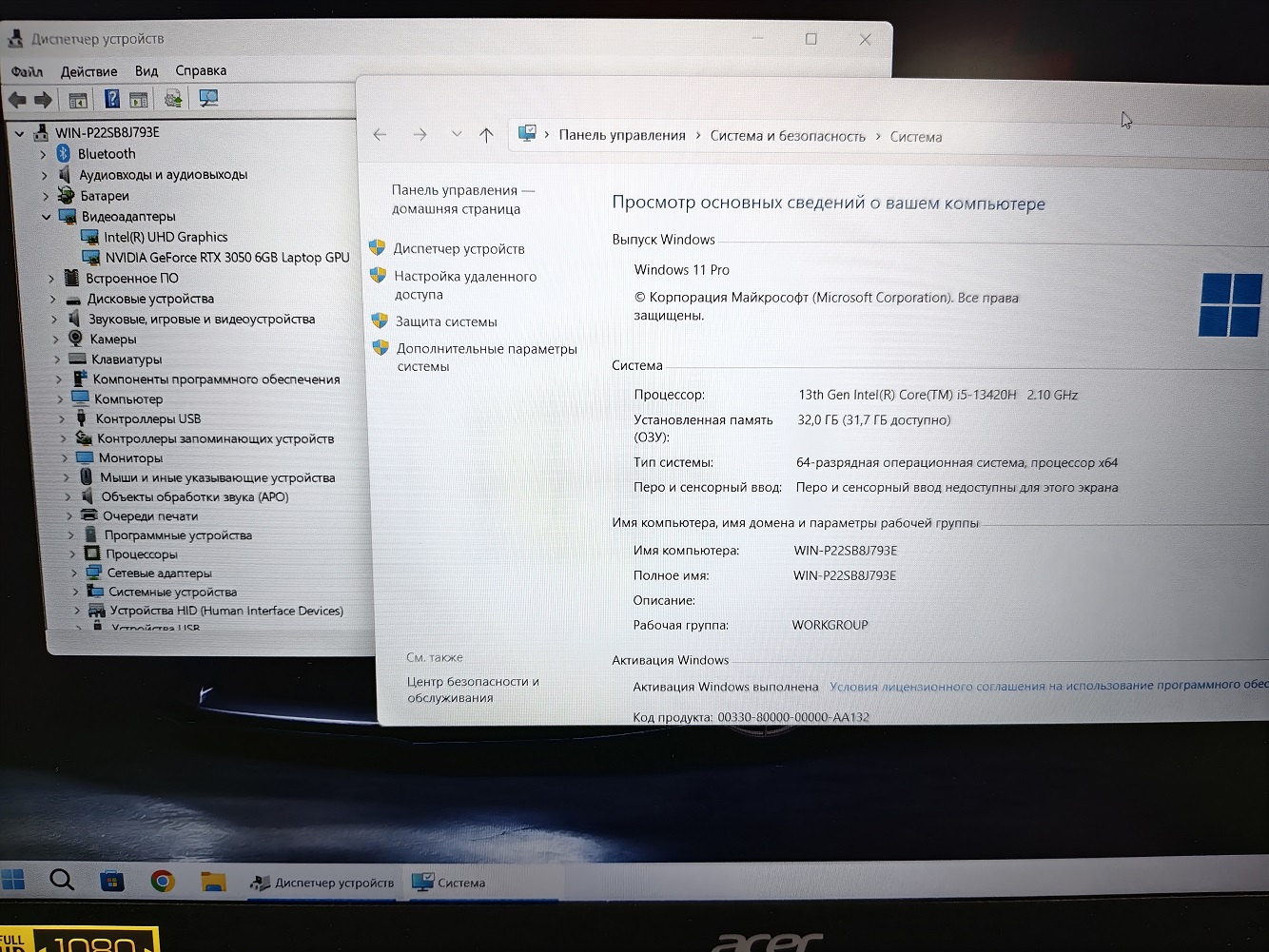The image size is (1269, 952).
Task: Open Дополнительные параметры системы link
Action: (486, 358)
